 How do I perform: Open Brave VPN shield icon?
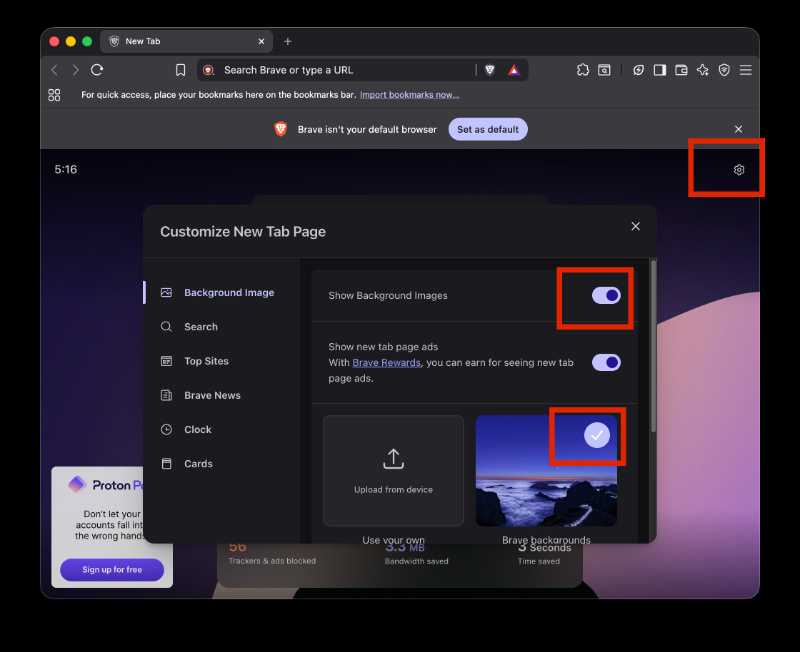tap(724, 70)
